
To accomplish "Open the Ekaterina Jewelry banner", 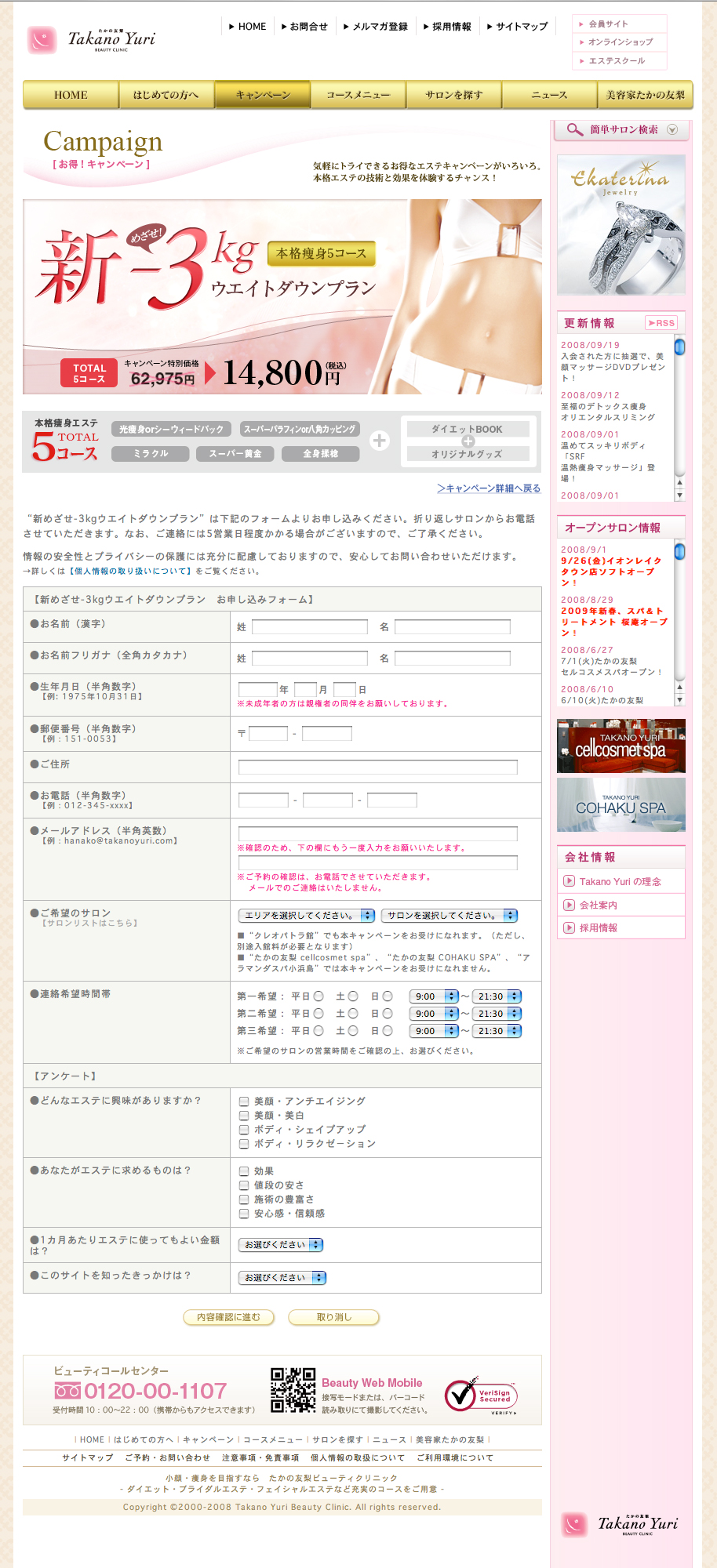I will (x=621, y=225).
